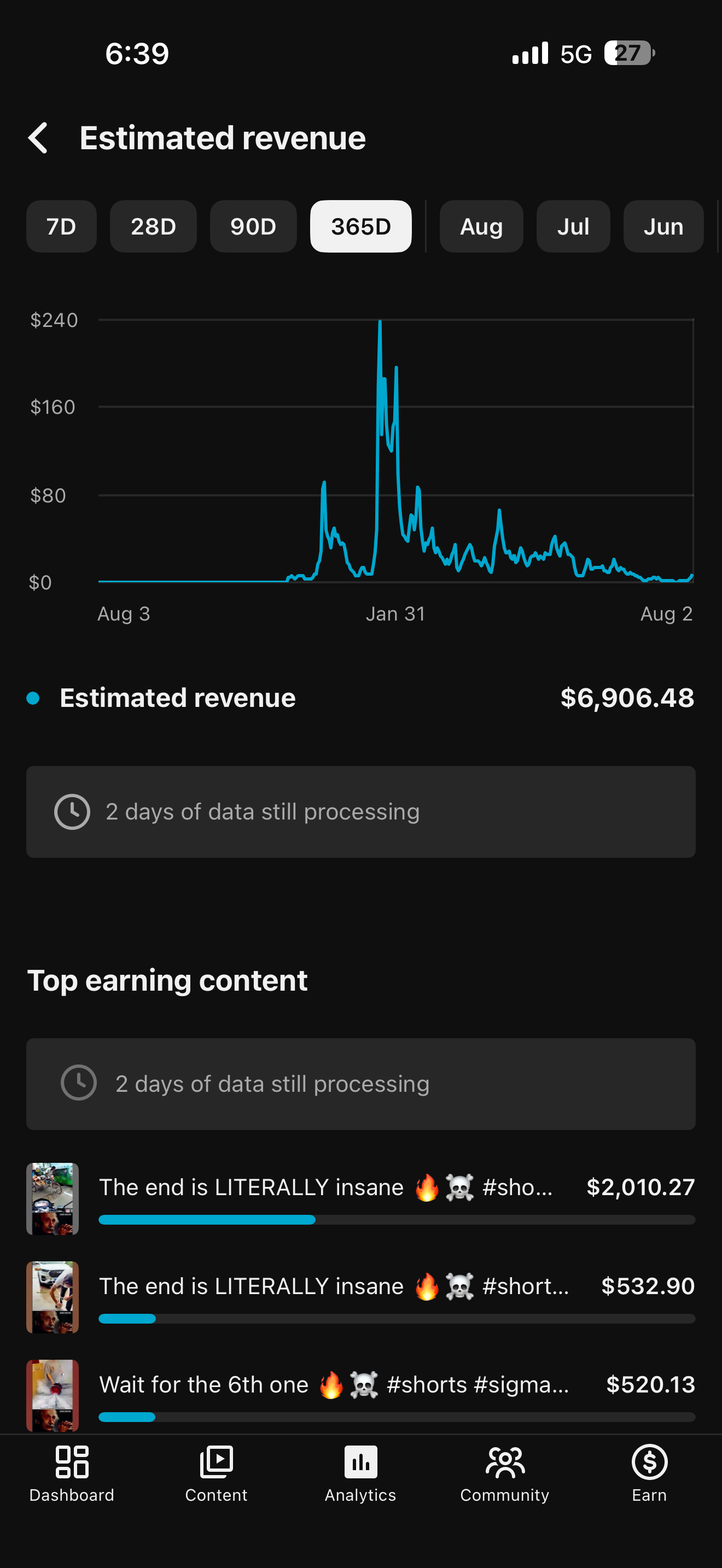The image size is (722, 1568).
Task: Open the Earn dollar icon
Action: (x=650, y=1461)
